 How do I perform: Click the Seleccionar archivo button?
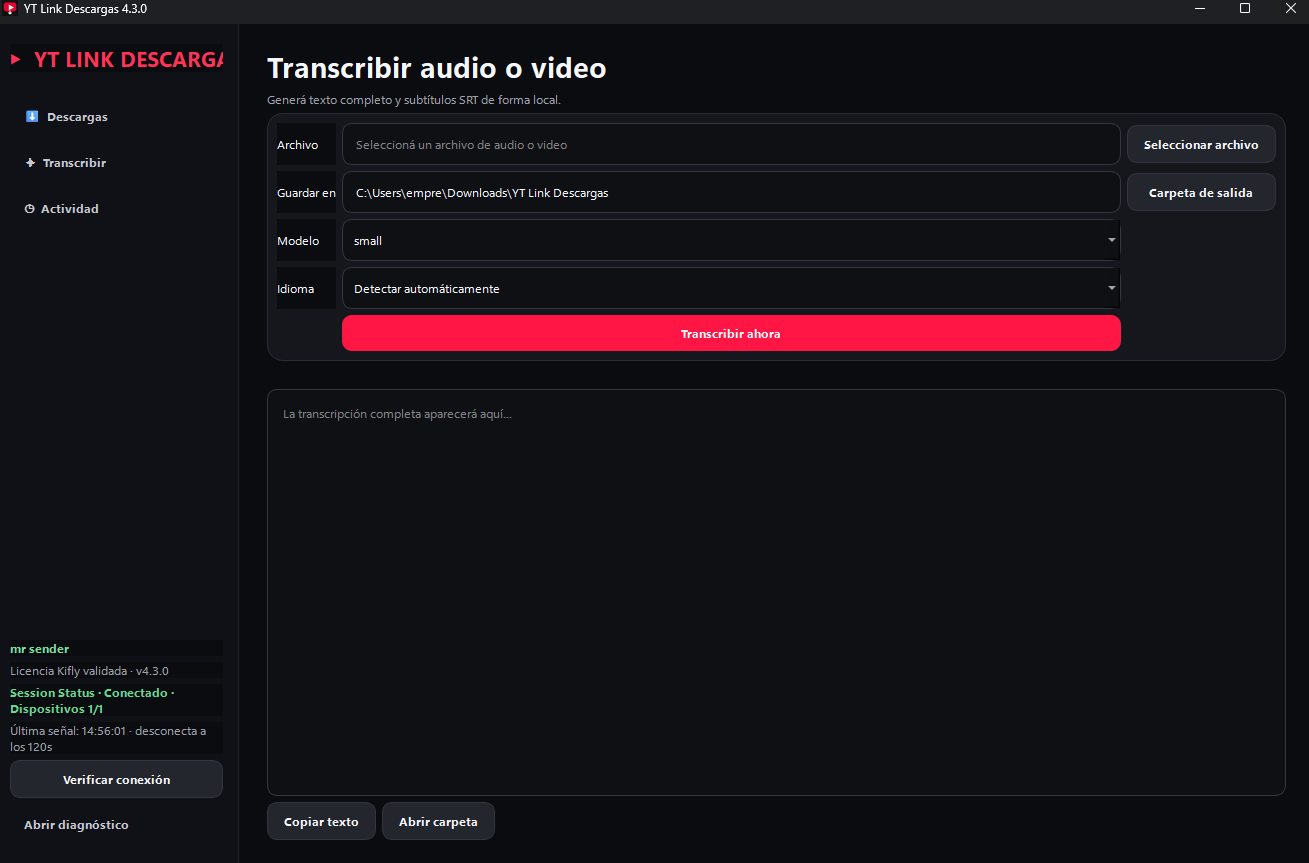click(1201, 145)
